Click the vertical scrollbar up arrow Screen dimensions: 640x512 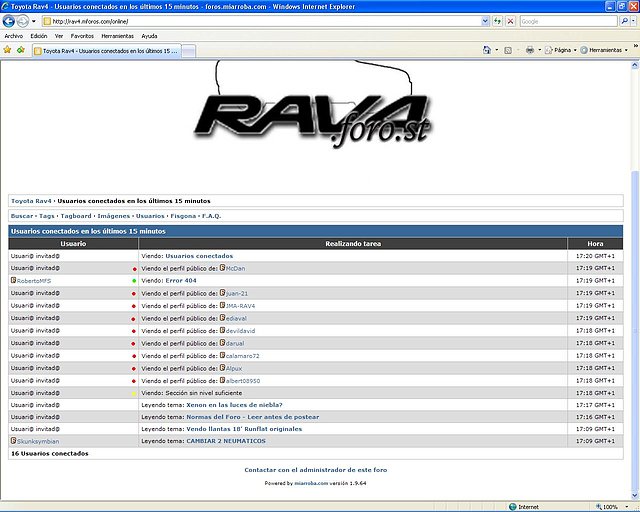pos(635,65)
